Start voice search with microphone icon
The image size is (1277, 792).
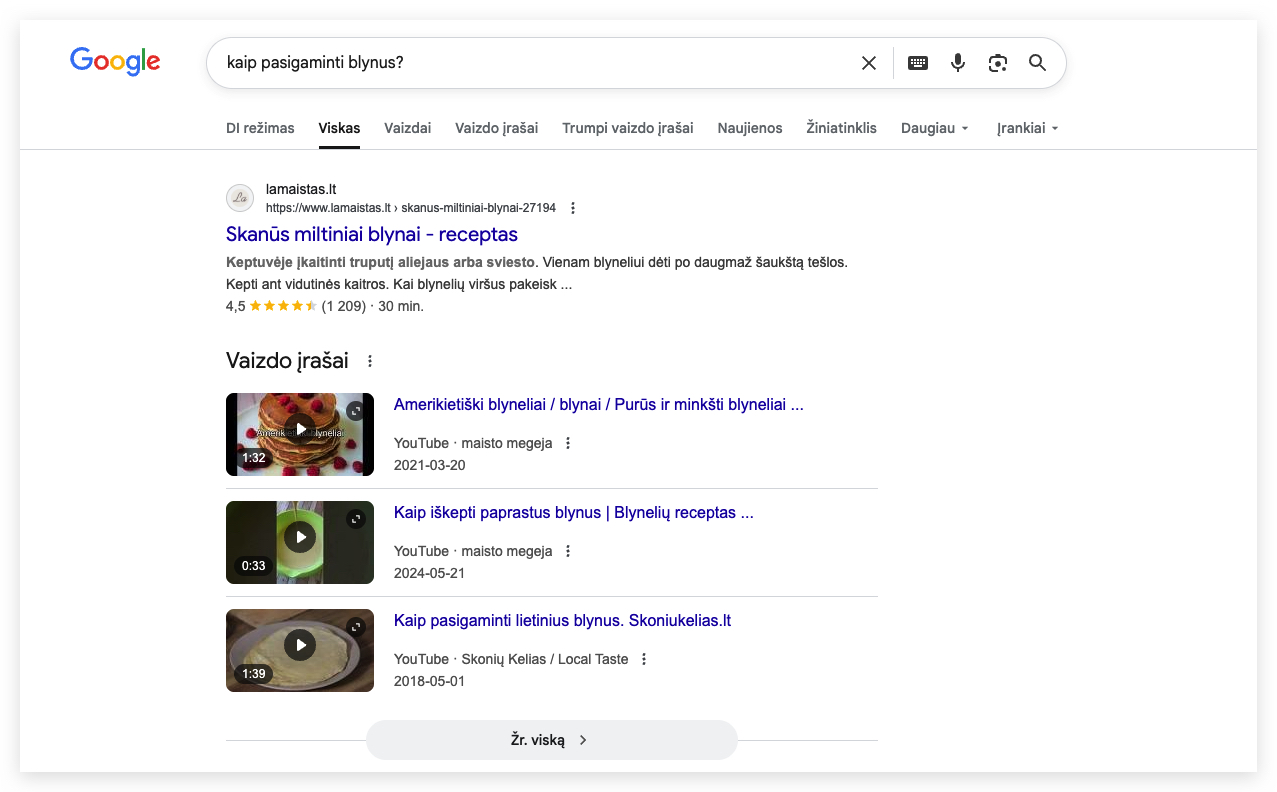pos(957,63)
